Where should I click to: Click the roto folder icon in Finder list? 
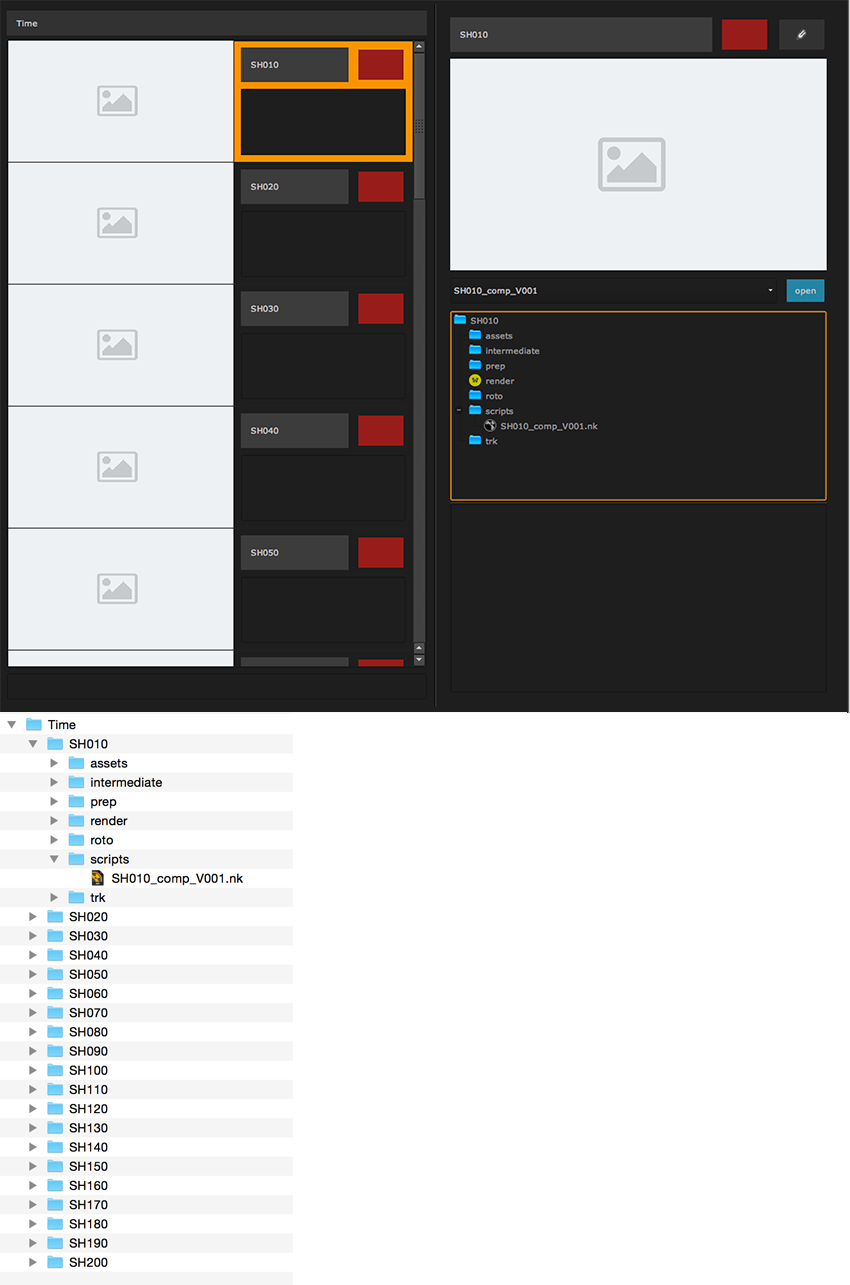point(76,840)
